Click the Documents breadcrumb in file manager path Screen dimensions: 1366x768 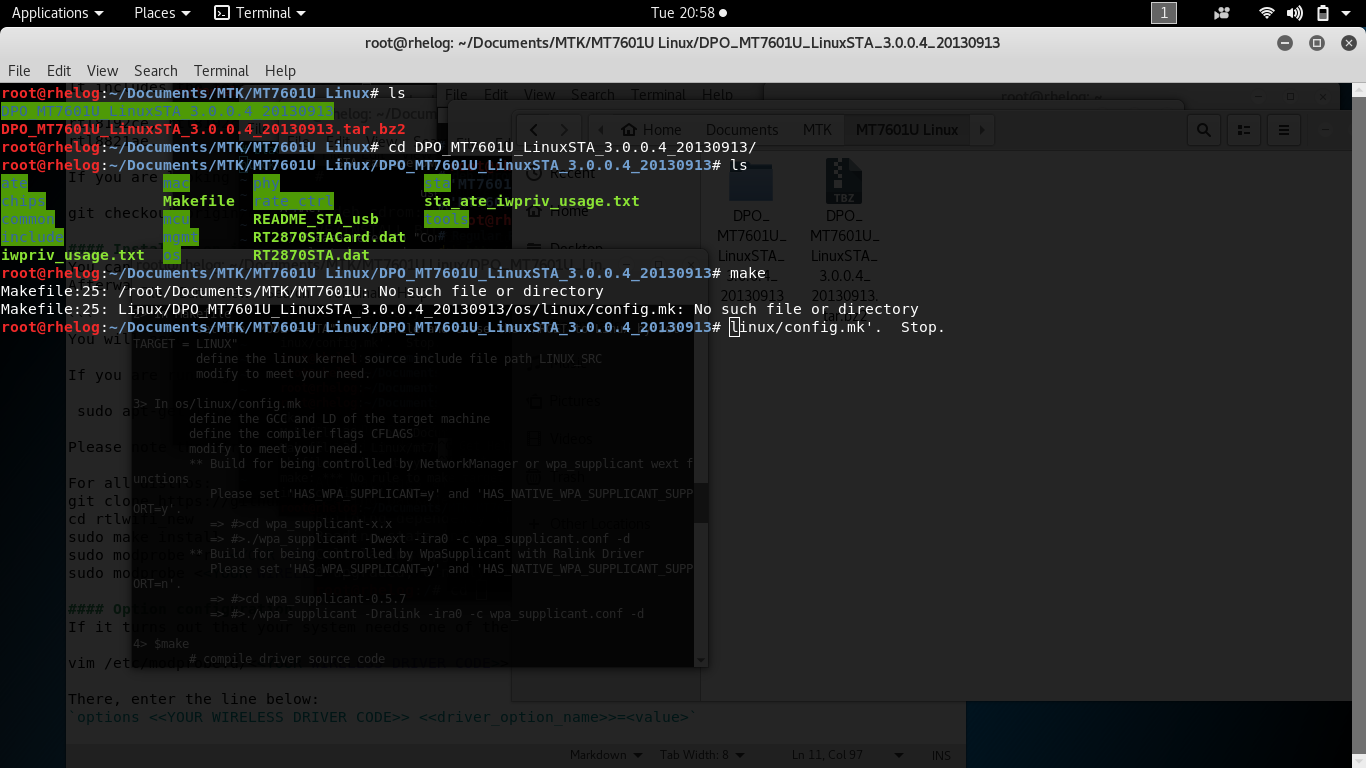(741, 130)
